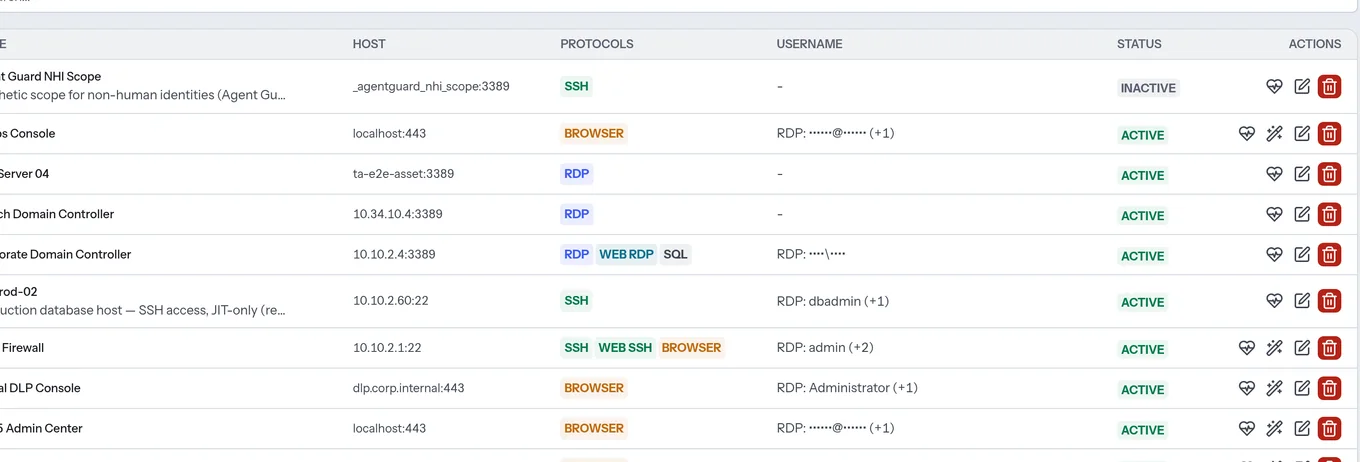
Task: Click heart icon on Admin Center row
Action: coord(1246,428)
